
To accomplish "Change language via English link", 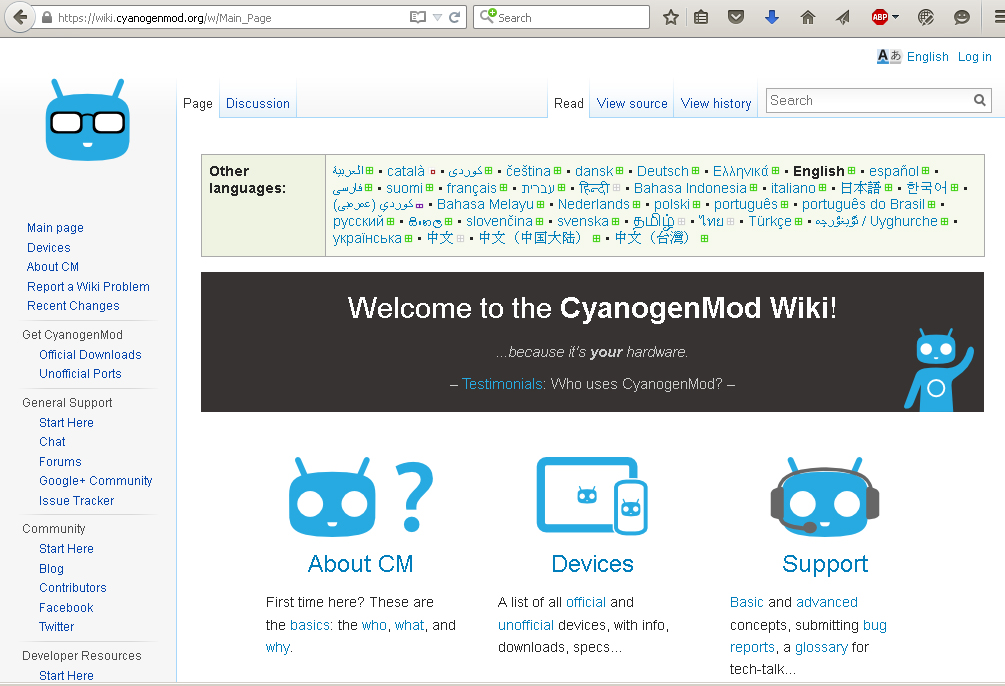I will click(x=927, y=56).
